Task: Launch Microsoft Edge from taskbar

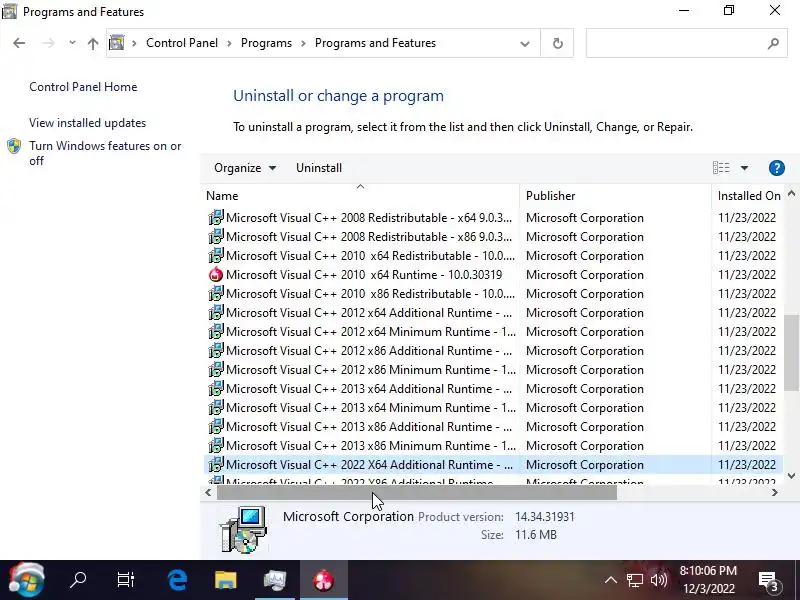Action: [177, 580]
